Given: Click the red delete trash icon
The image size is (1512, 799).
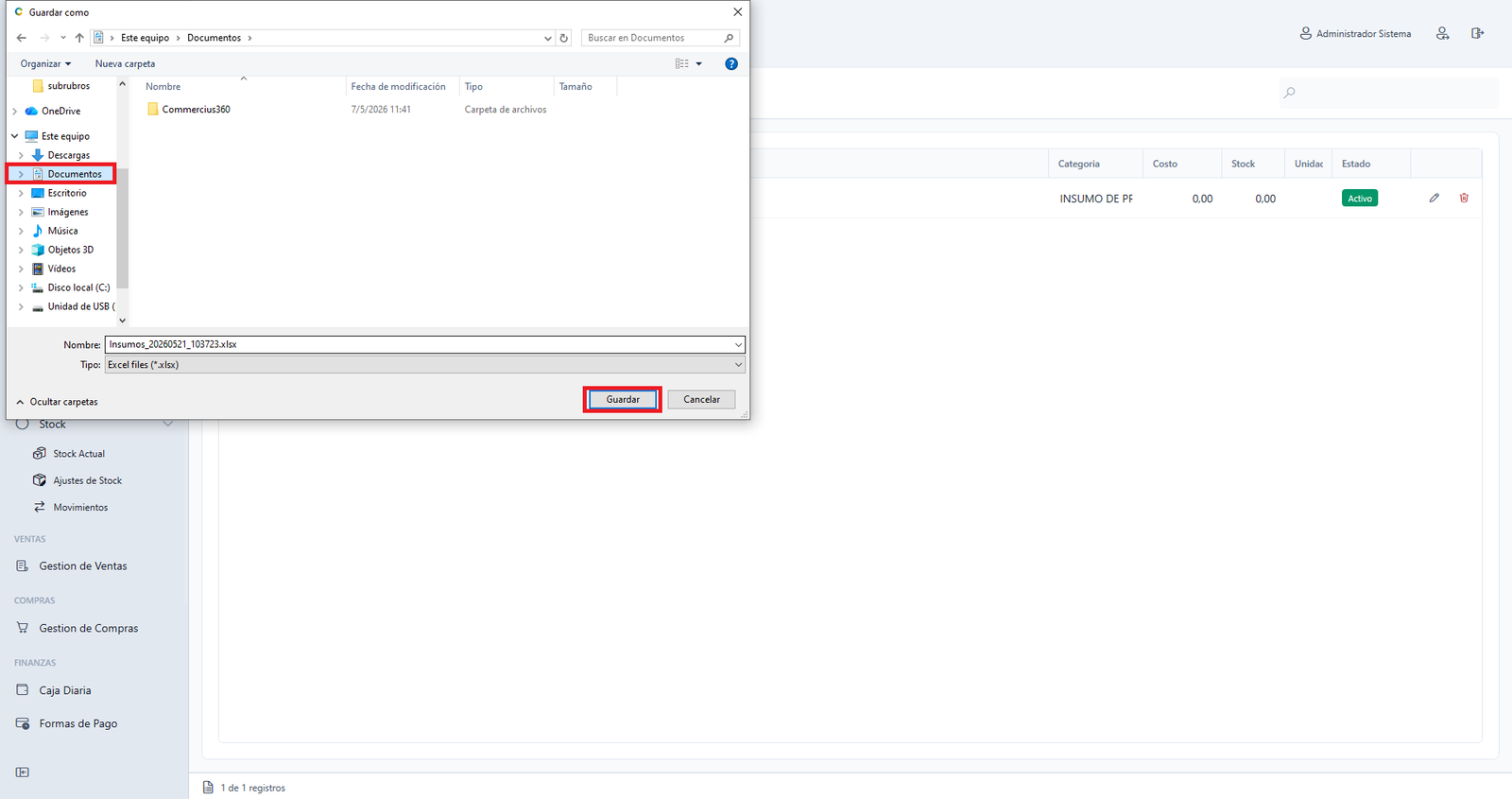Looking at the screenshot, I should pos(1464,198).
